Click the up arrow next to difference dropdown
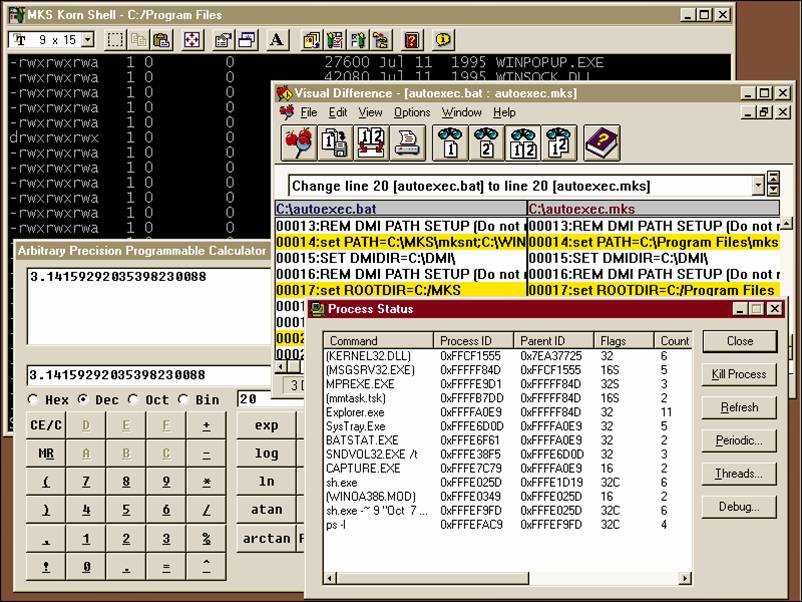802x602 pixels. pyautogui.click(x=773, y=177)
